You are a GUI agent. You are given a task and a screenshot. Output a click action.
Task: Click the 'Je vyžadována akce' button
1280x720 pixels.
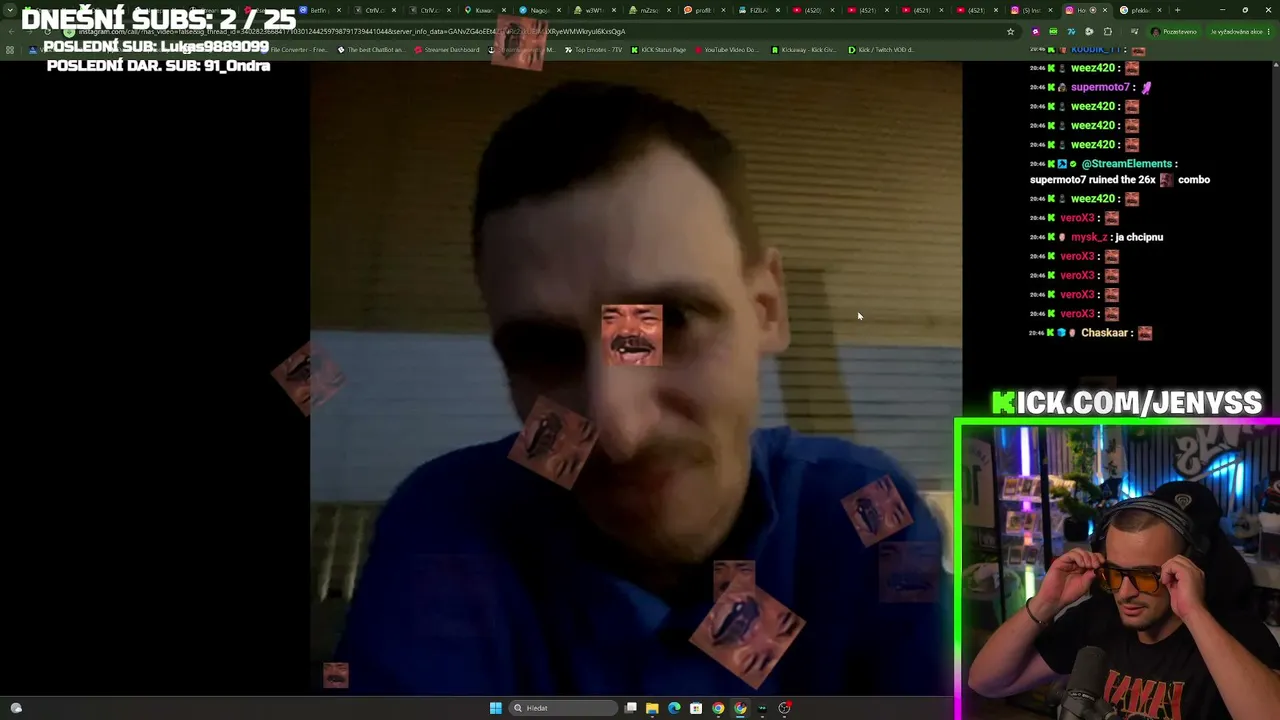pos(1239,31)
